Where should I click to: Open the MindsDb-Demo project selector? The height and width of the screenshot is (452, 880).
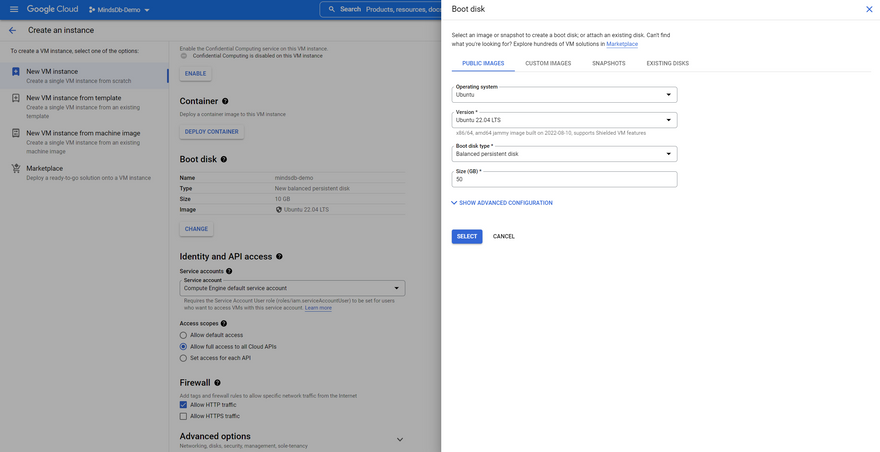(119, 10)
